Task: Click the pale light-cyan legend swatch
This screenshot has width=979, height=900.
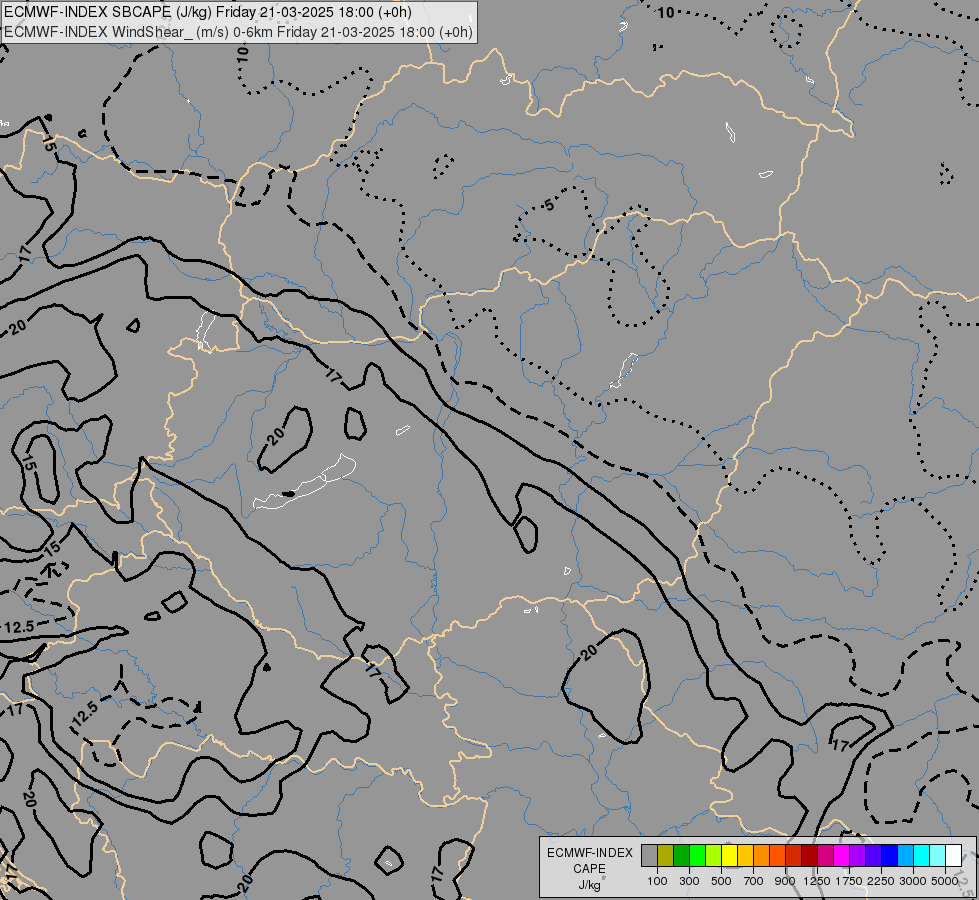Action: [938, 855]
